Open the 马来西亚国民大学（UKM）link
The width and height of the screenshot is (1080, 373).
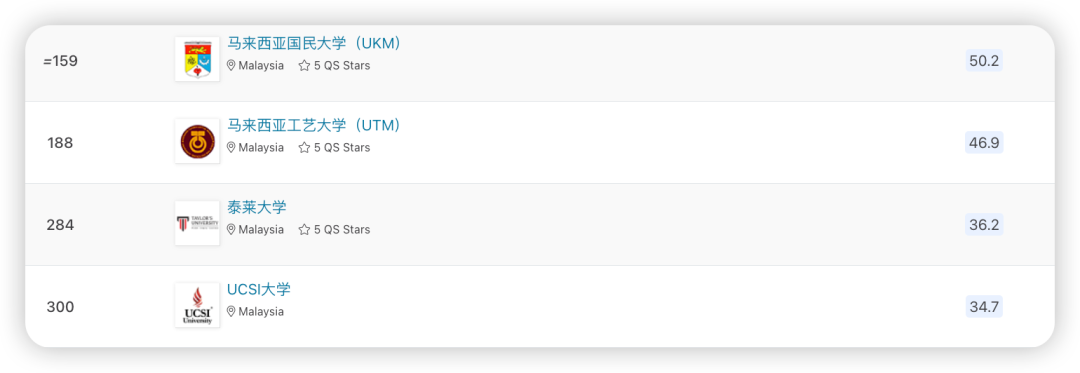coord(314,43)
